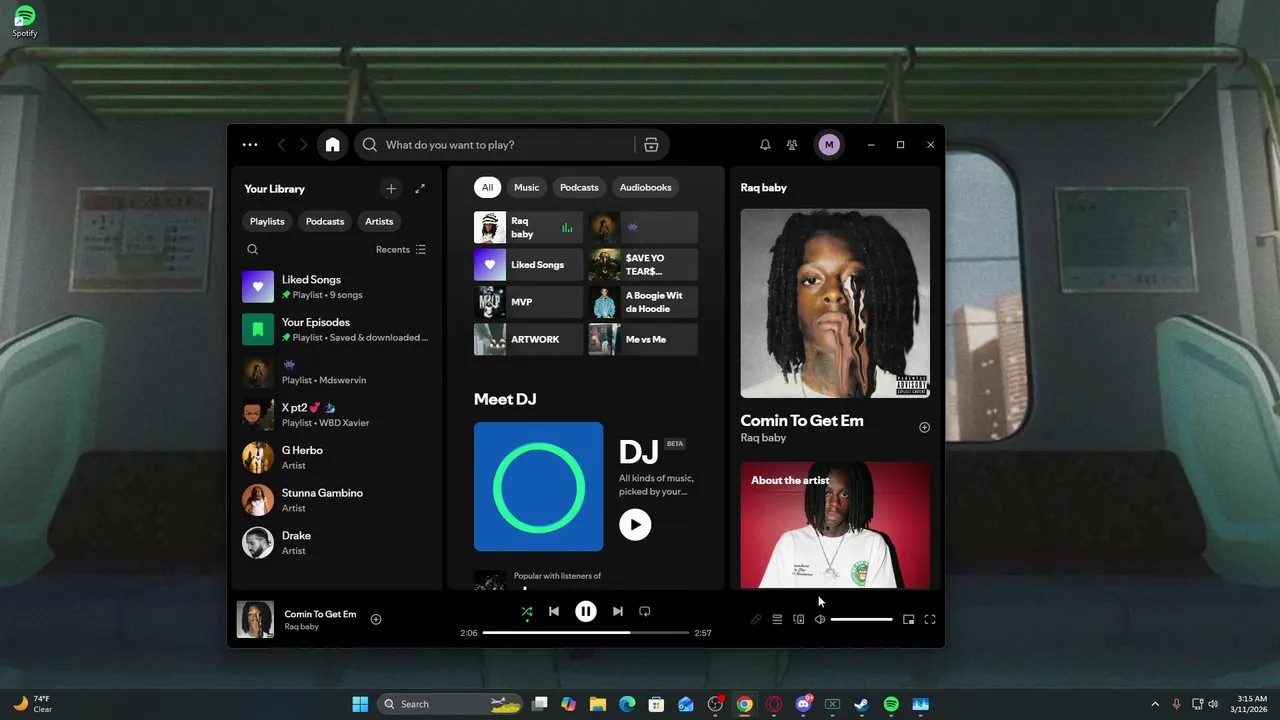1280x720 pixels.
Task: Open Your Episodes in the library
Action: [x=336, y=329]
